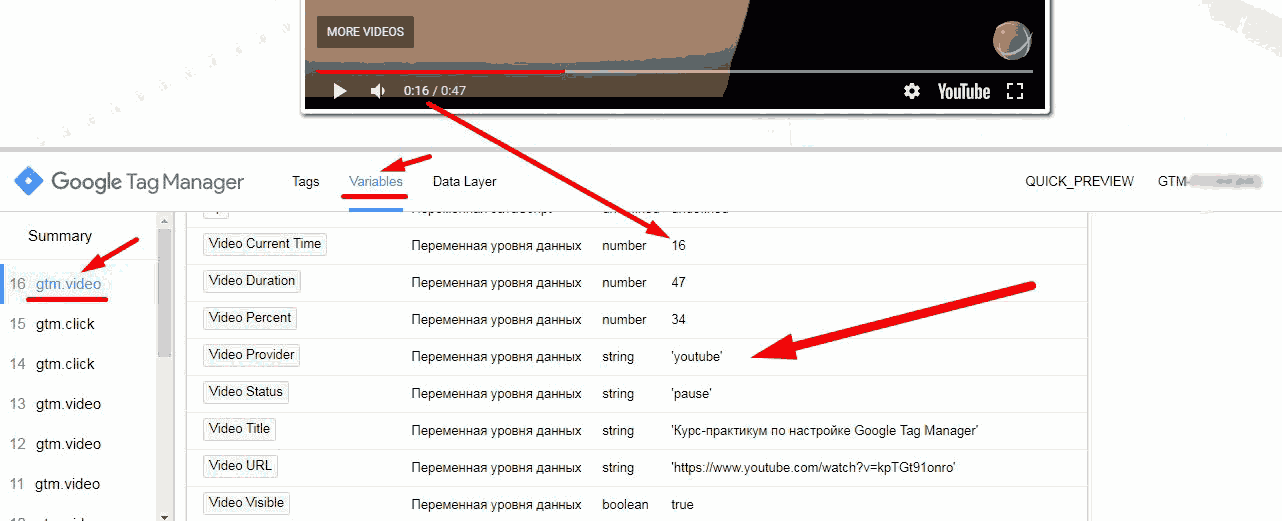Open the Tags tab

(x=306, y=182)
